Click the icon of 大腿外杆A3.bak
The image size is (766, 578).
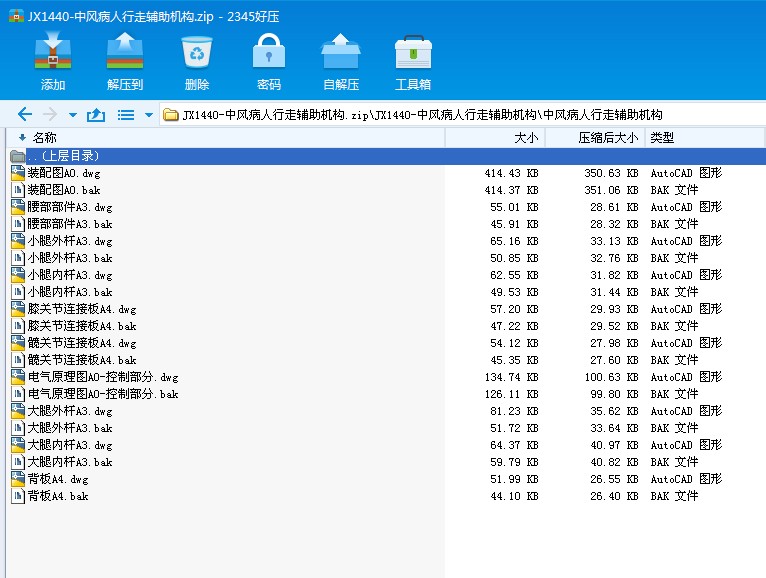[x=18, y=428]
